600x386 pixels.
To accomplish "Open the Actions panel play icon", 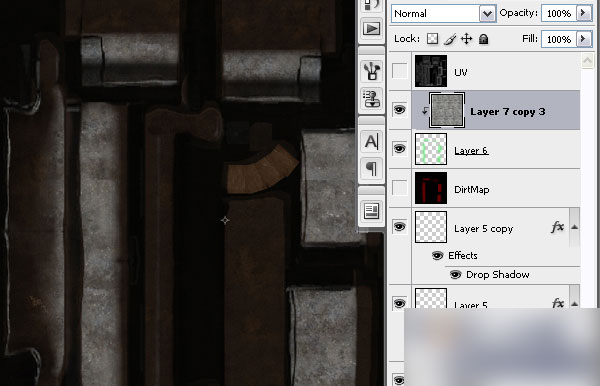I will tap(371, 29).
